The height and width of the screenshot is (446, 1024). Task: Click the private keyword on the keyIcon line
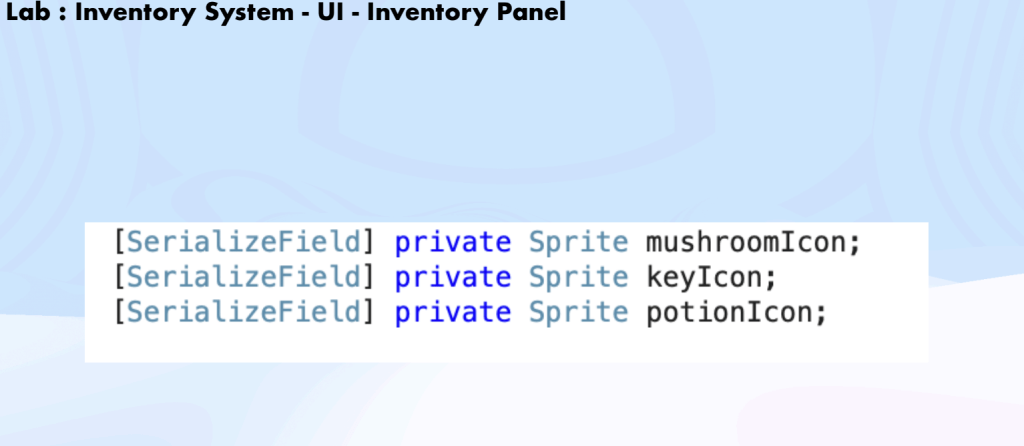tap(452, 277)
